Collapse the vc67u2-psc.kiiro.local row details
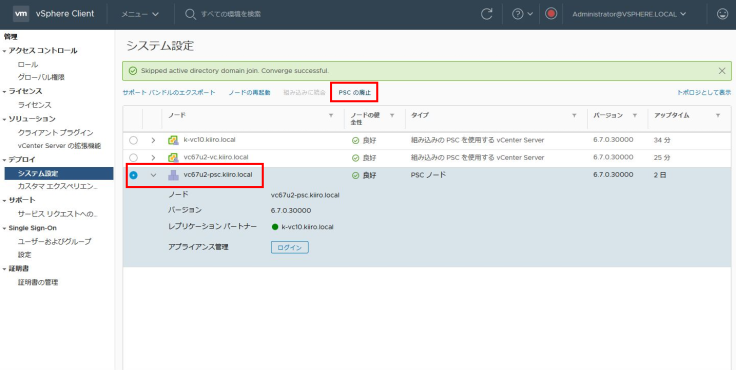736x370 pixels. [x=153, y=175]
